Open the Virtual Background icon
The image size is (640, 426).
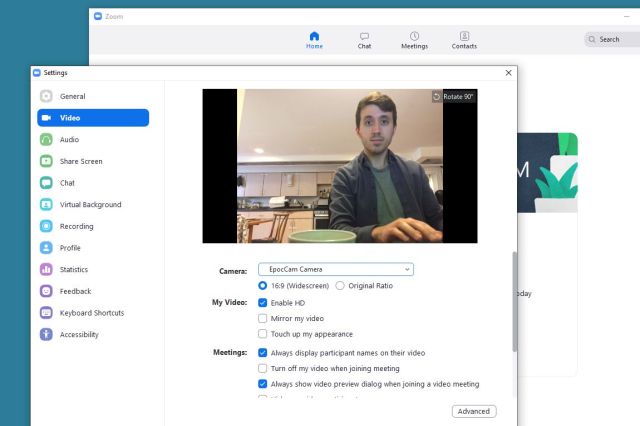[46, 204]
